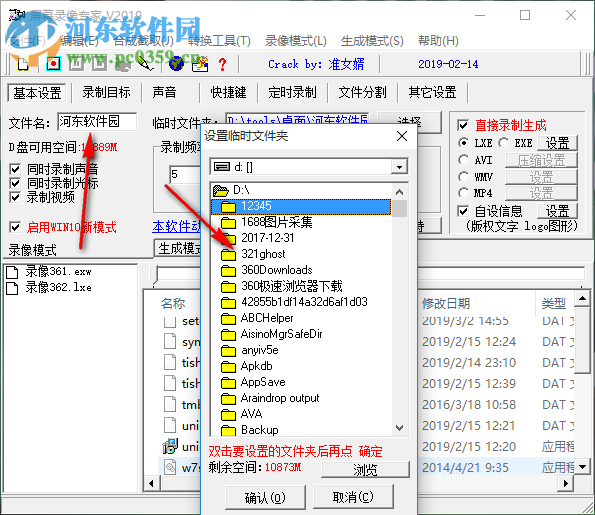This screenshot has width=595, height=515.
Task: Click 取消(C) button in dialog
Action: point(353,497)
